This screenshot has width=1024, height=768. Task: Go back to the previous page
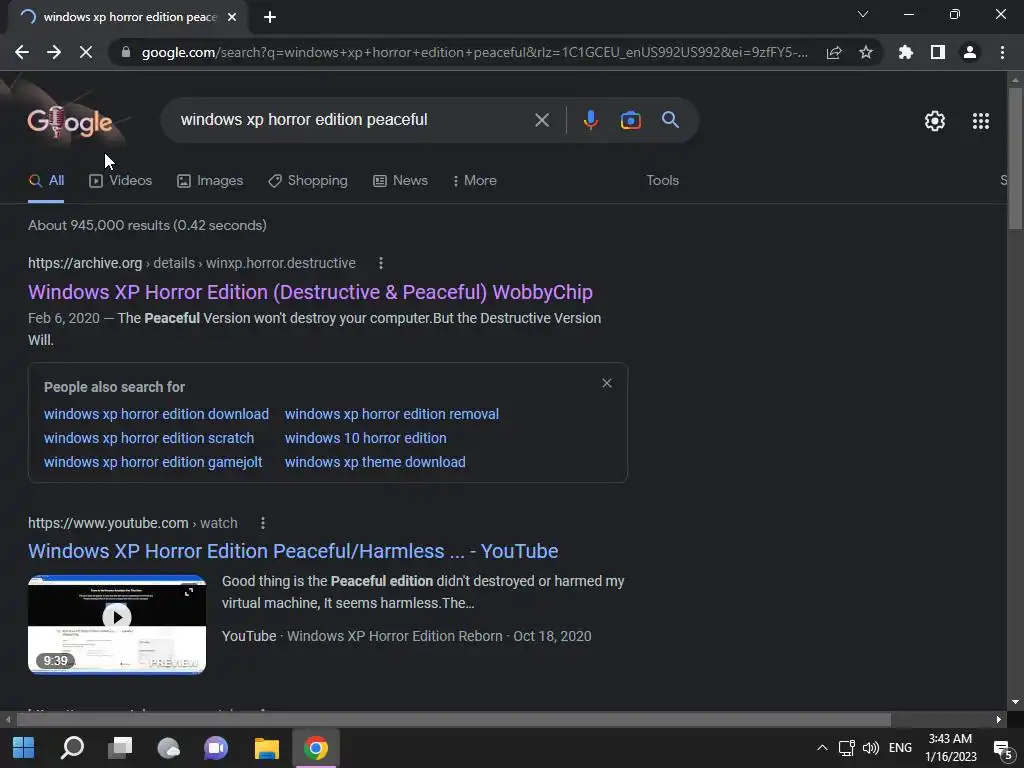(22, 52)
